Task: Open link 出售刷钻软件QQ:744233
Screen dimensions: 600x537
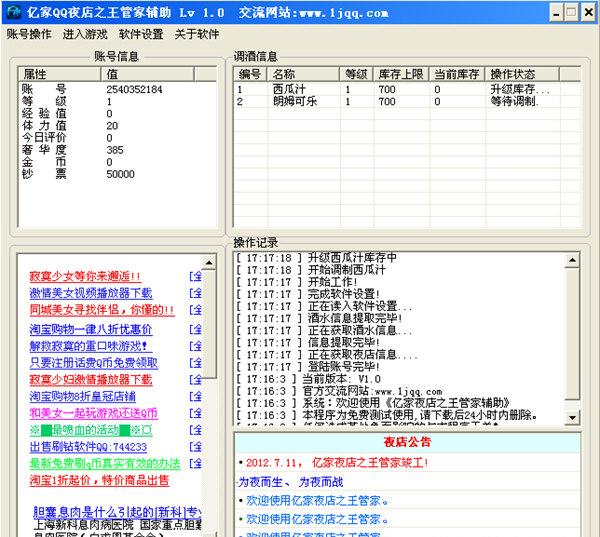Action: (88, 446)
